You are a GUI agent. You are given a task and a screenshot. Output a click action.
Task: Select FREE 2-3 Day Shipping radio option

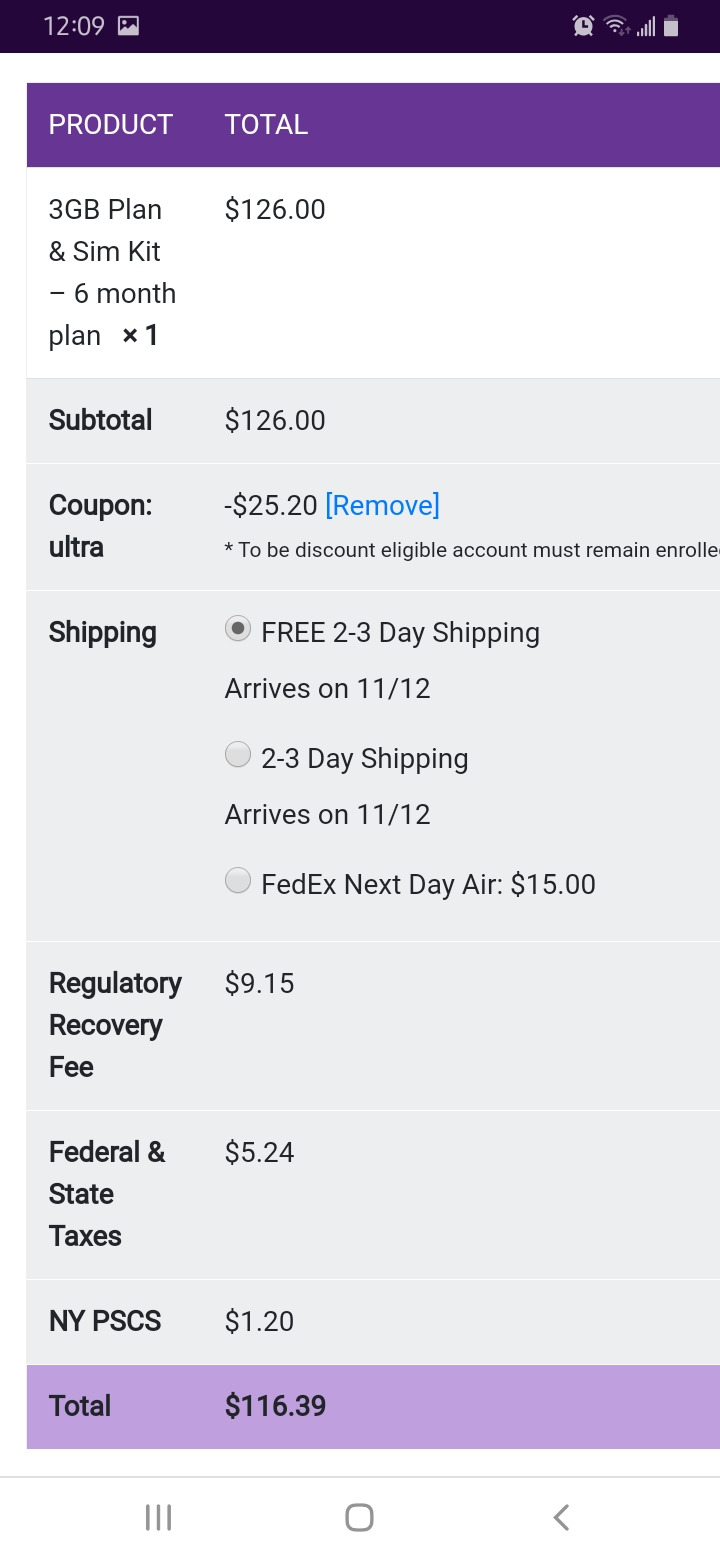pos(238,628)
